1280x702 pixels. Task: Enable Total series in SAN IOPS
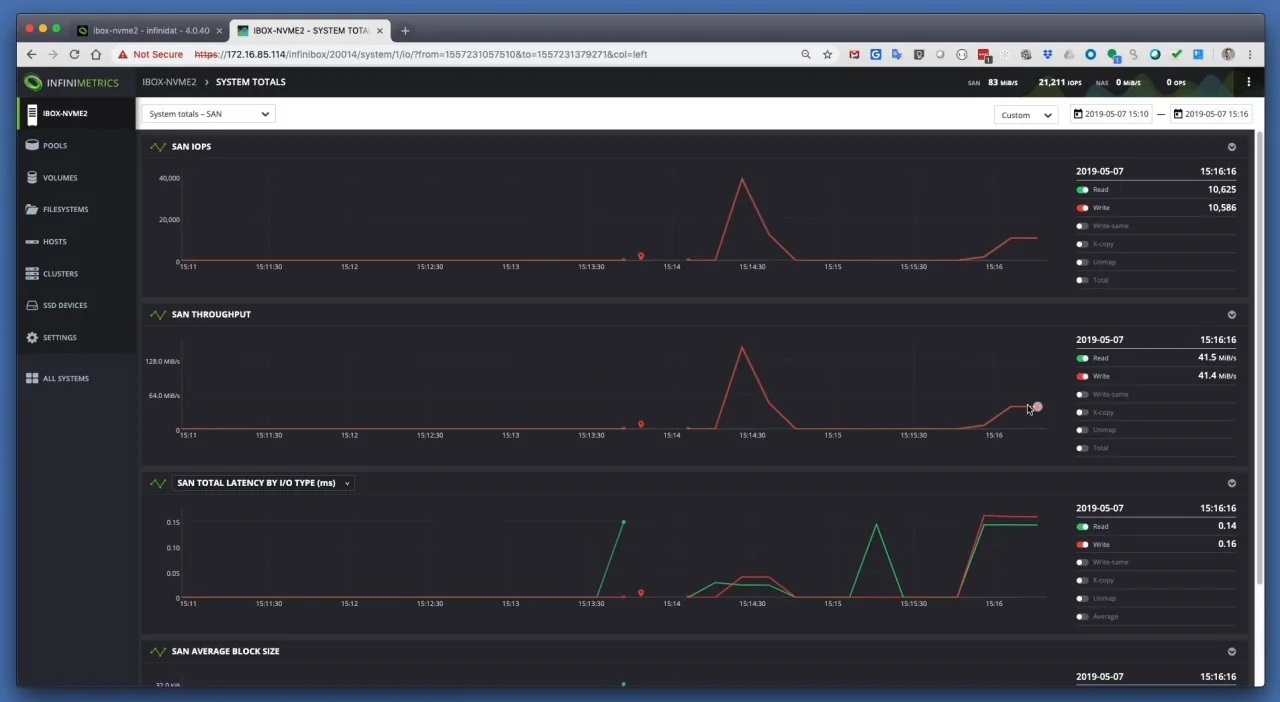(x=1083, y=280)
